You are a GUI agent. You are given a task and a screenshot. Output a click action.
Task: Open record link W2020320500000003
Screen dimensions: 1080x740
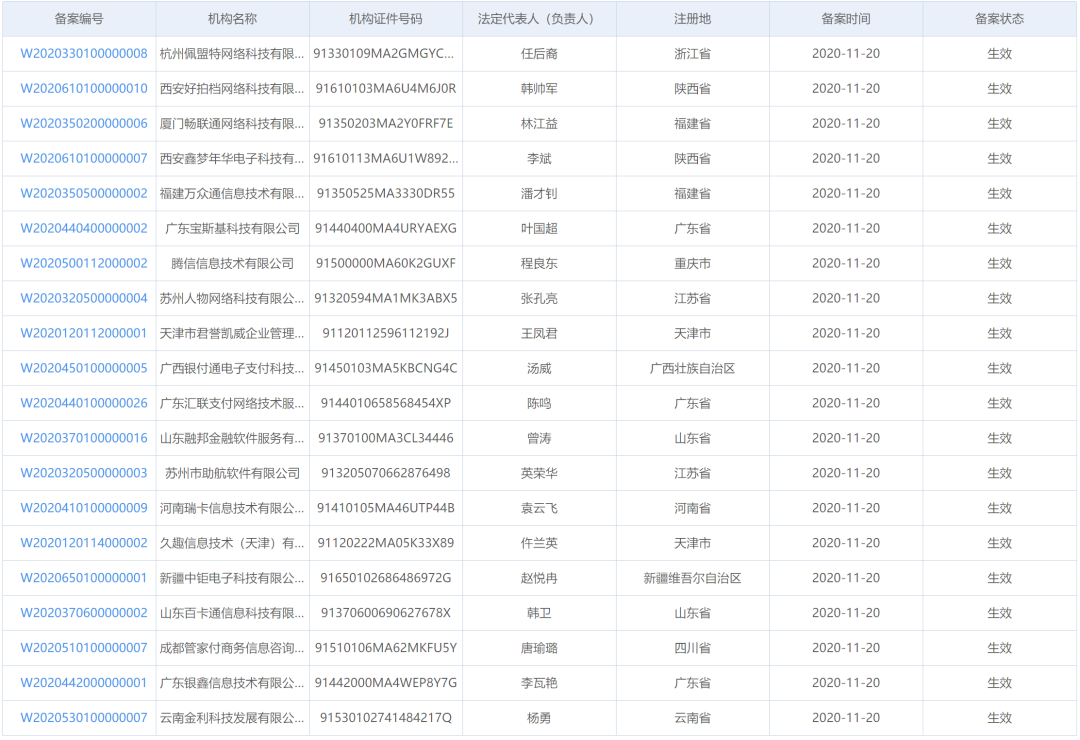84,473
